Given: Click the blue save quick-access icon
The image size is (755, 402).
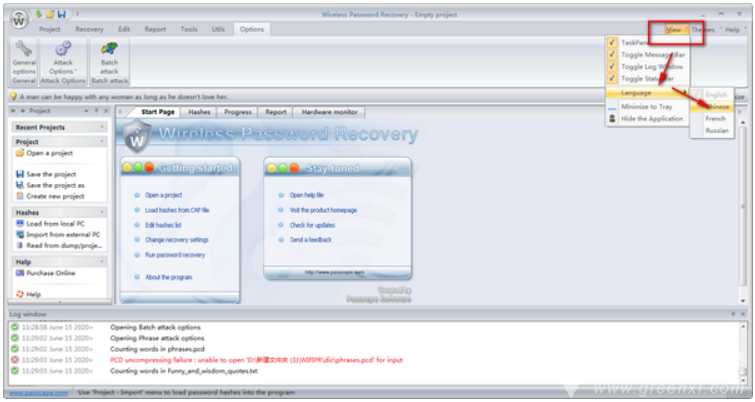Looking at the screenshot, I should pyautogui.click(x=62, y=14).
